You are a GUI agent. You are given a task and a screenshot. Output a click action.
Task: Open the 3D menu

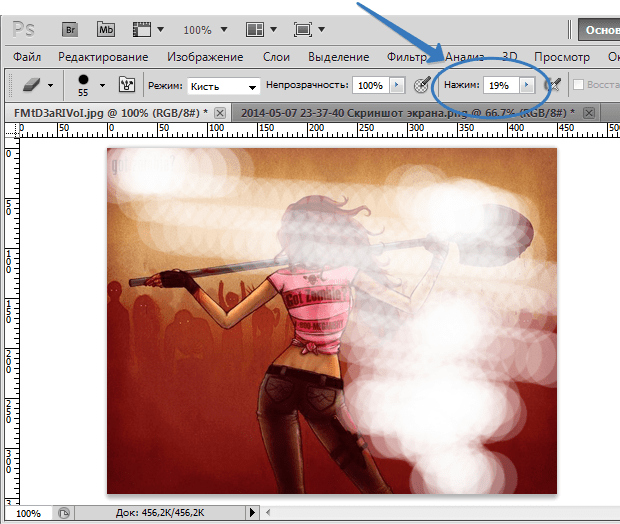tap(509, 57)
